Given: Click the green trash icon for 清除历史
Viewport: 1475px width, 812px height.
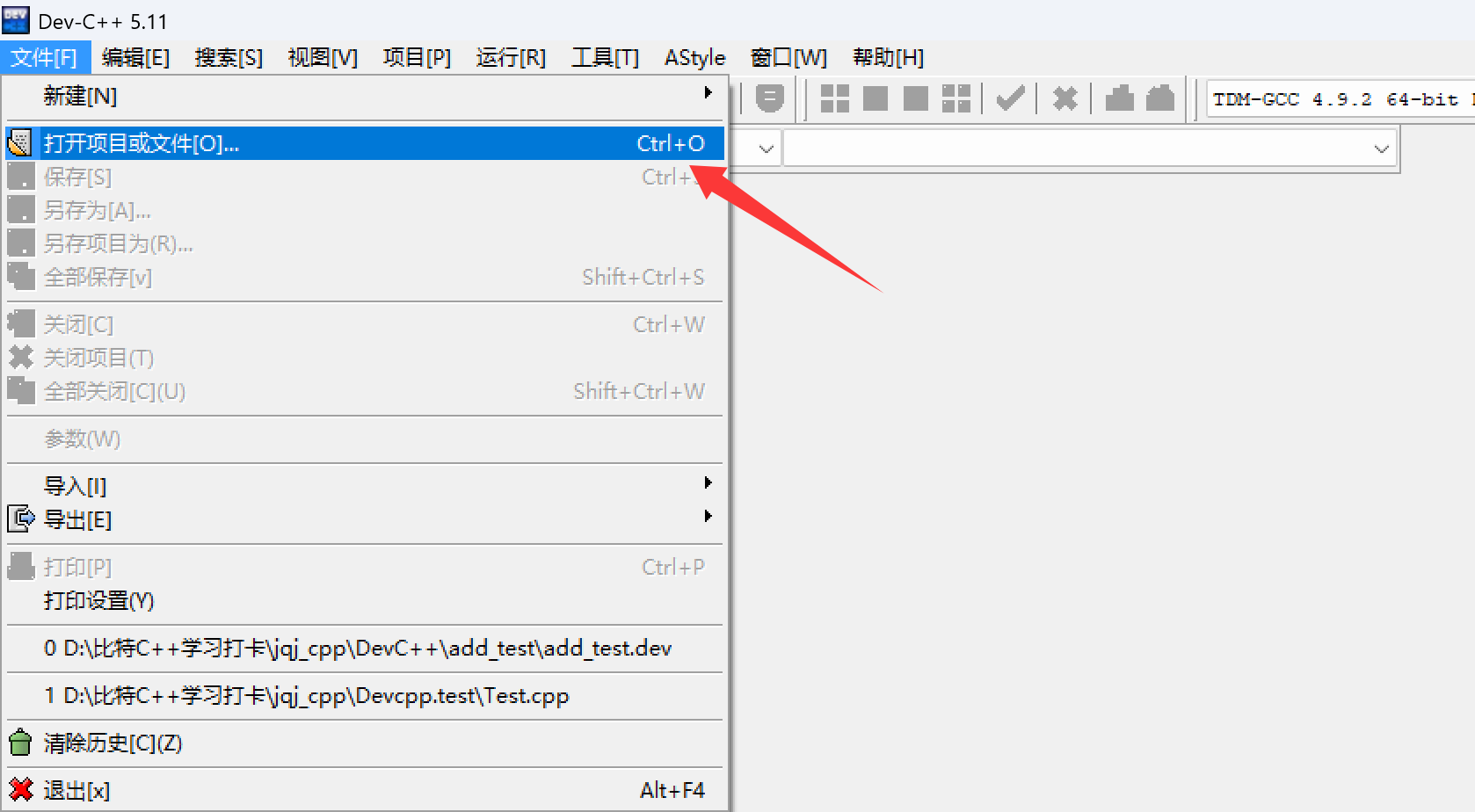Looking at the screenshot, I should pos(21,743).
